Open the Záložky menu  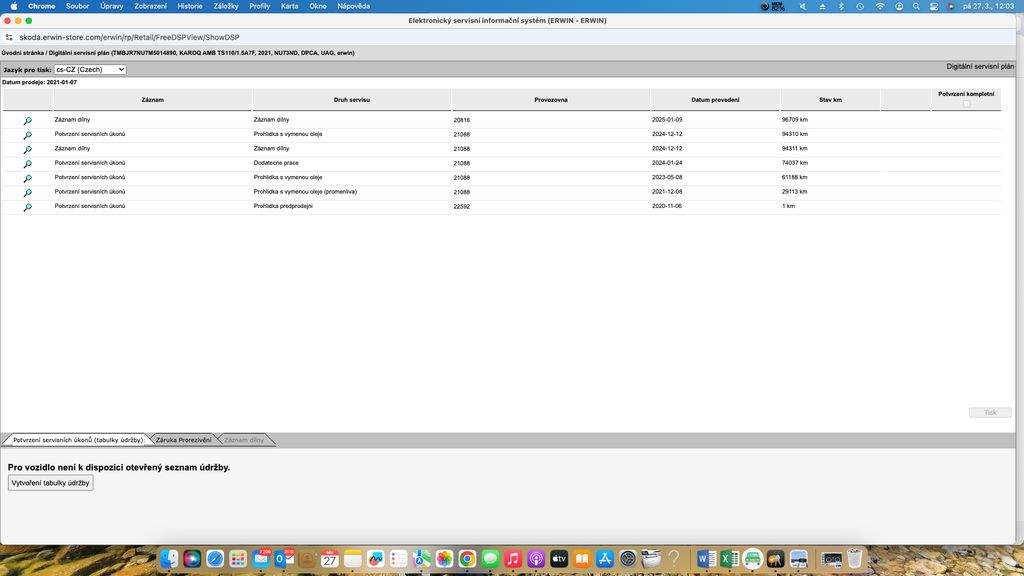click(226, 6)
